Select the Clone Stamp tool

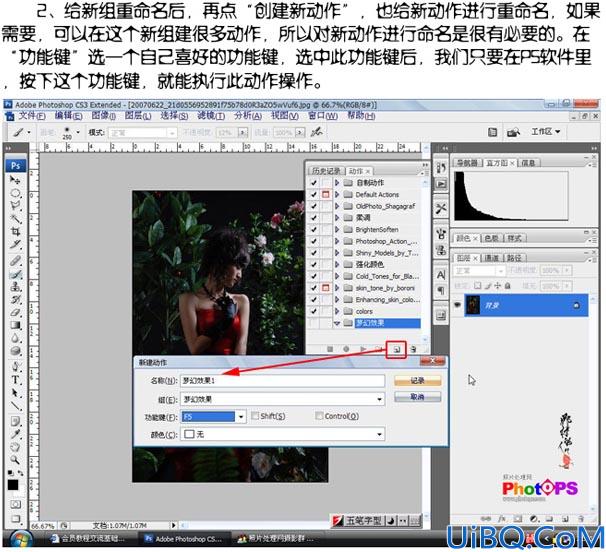coord(15,287)
